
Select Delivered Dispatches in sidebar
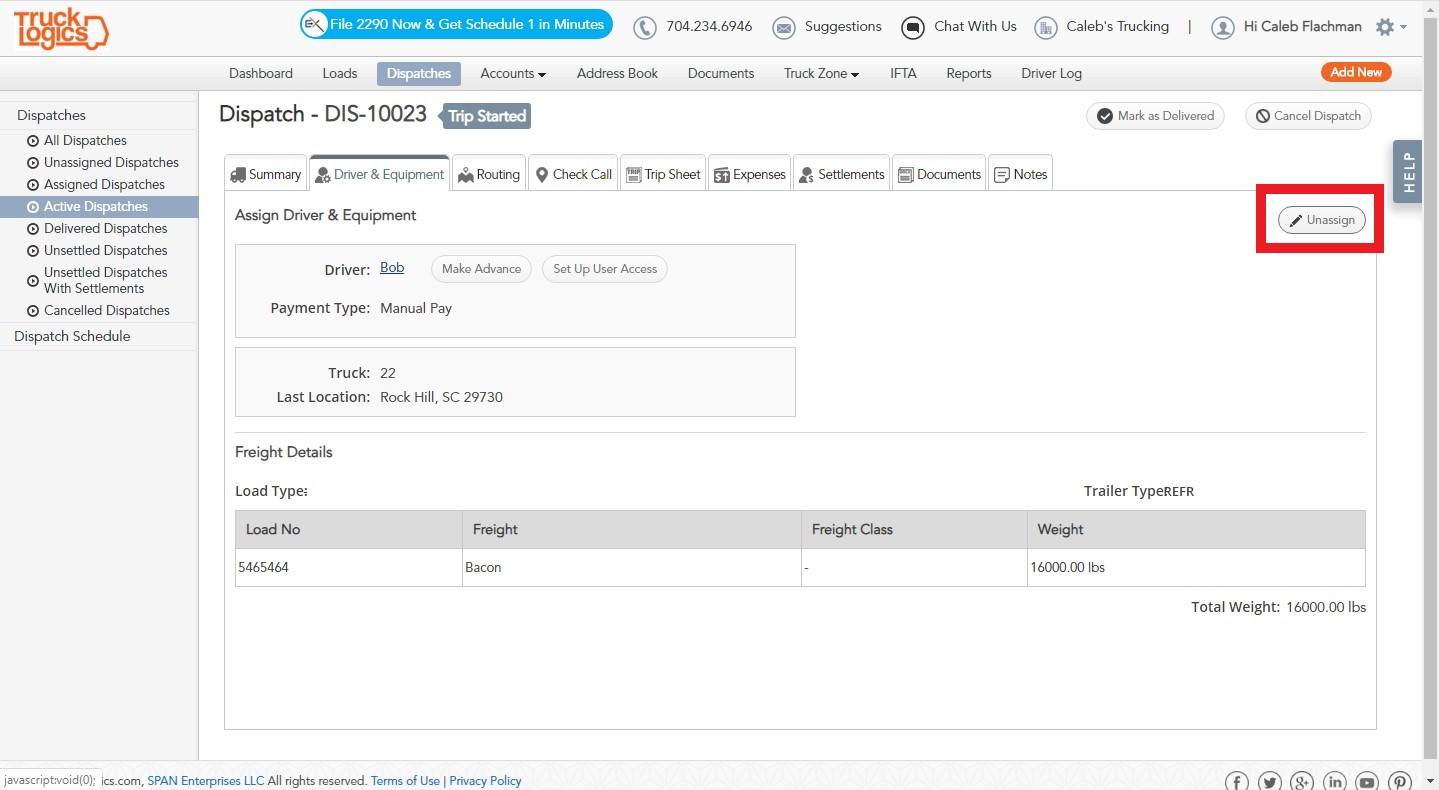105,228
